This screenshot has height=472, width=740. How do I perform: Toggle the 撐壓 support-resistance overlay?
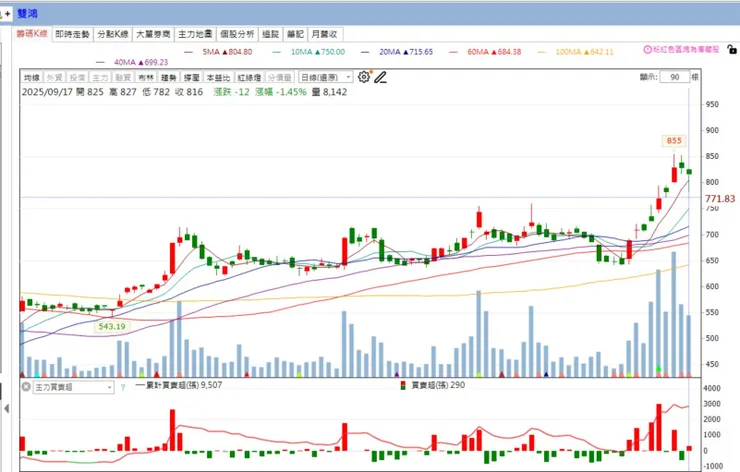coord(192,77)
